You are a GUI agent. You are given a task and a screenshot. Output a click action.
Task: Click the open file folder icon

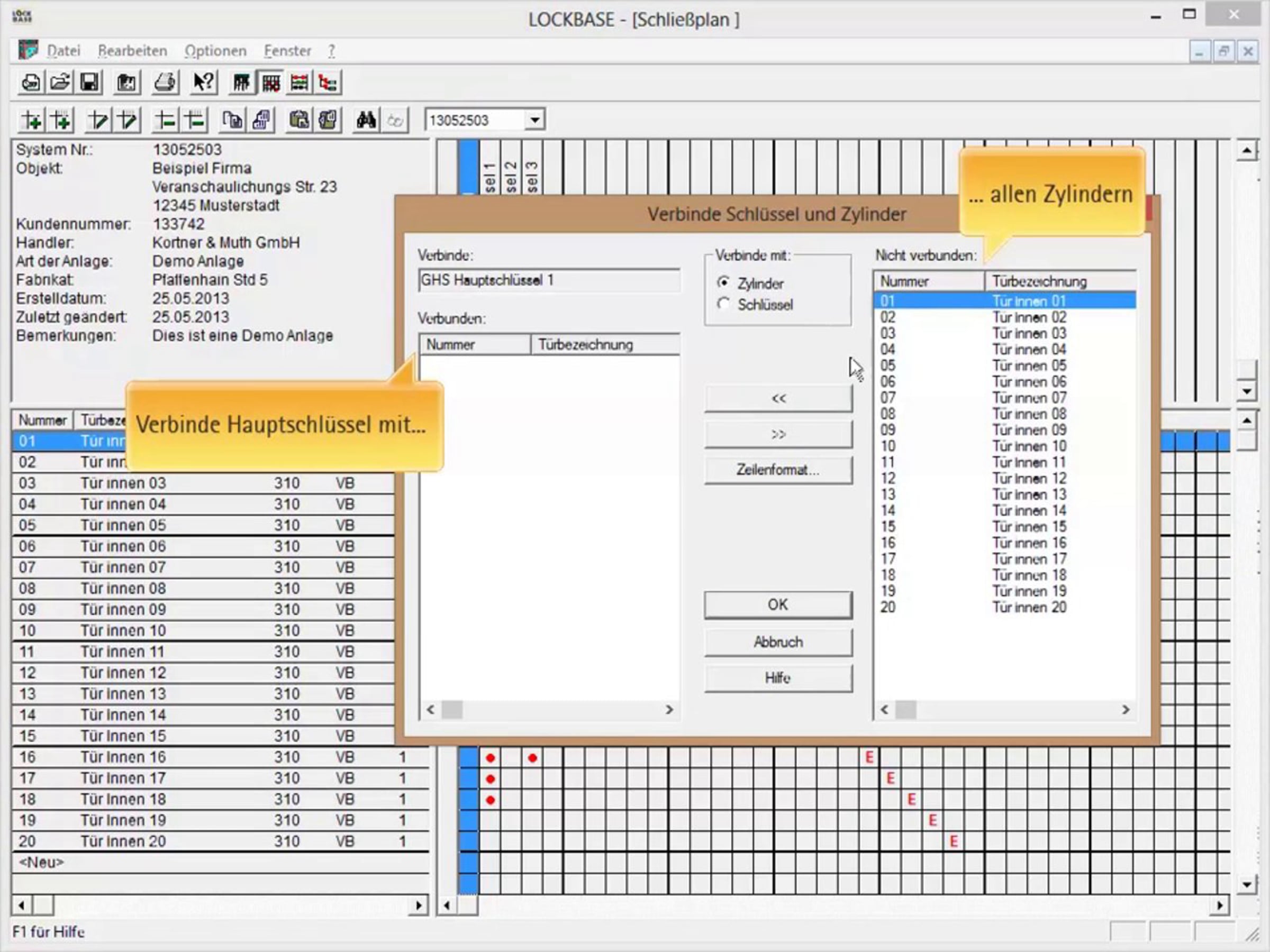pyautogui.click(x=60, y=83)
